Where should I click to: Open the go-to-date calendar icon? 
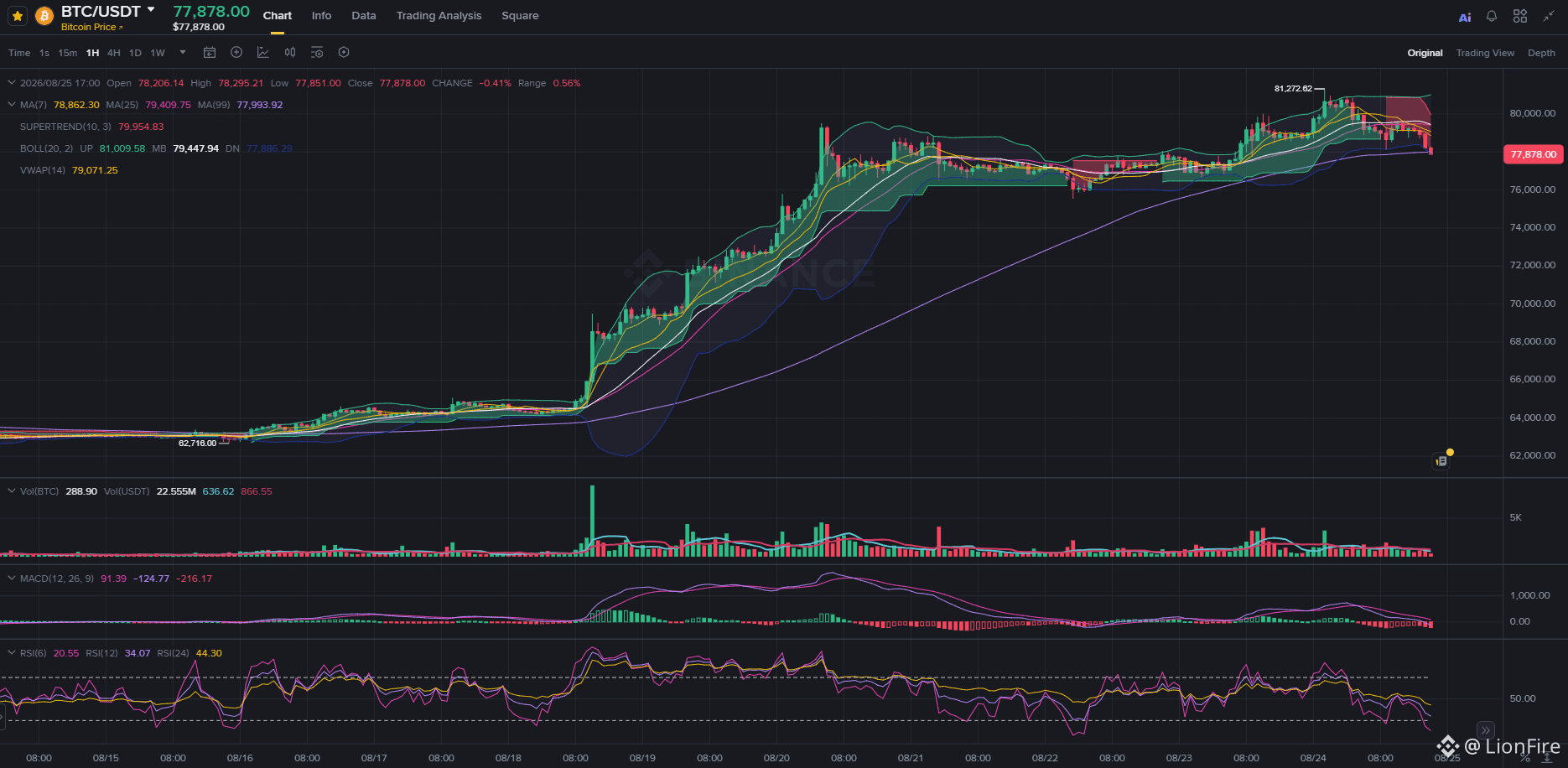point(210,53)
